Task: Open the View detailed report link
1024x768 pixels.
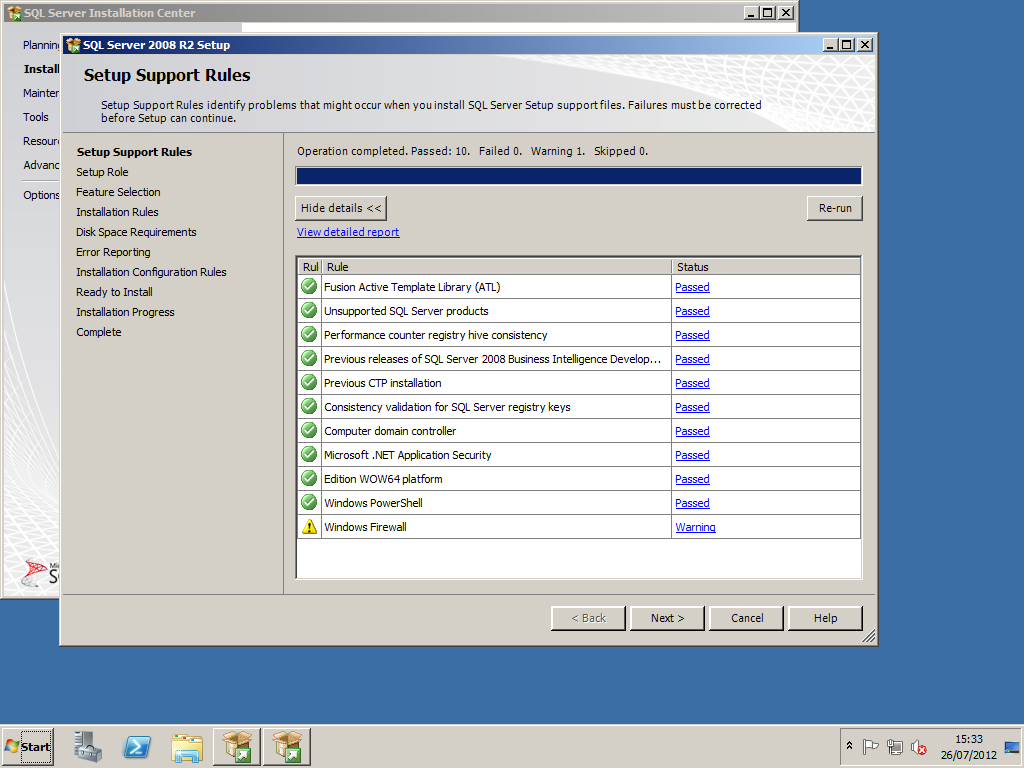Action: (348, 232)
